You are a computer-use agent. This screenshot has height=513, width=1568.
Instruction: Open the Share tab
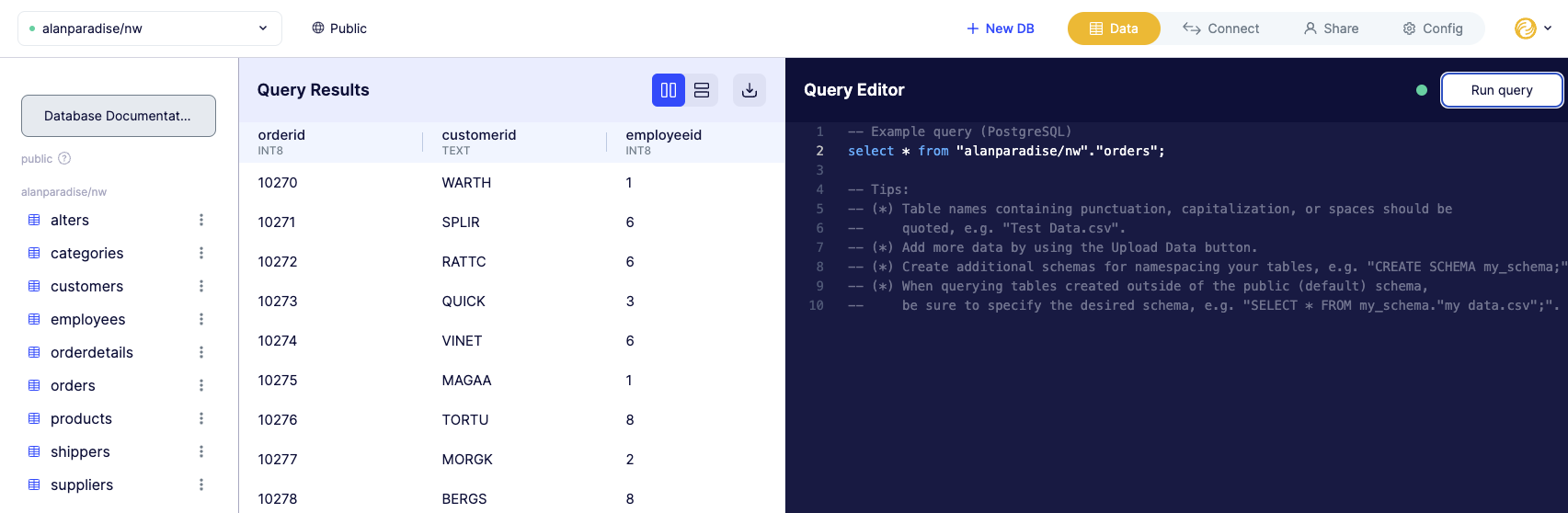1331,28
